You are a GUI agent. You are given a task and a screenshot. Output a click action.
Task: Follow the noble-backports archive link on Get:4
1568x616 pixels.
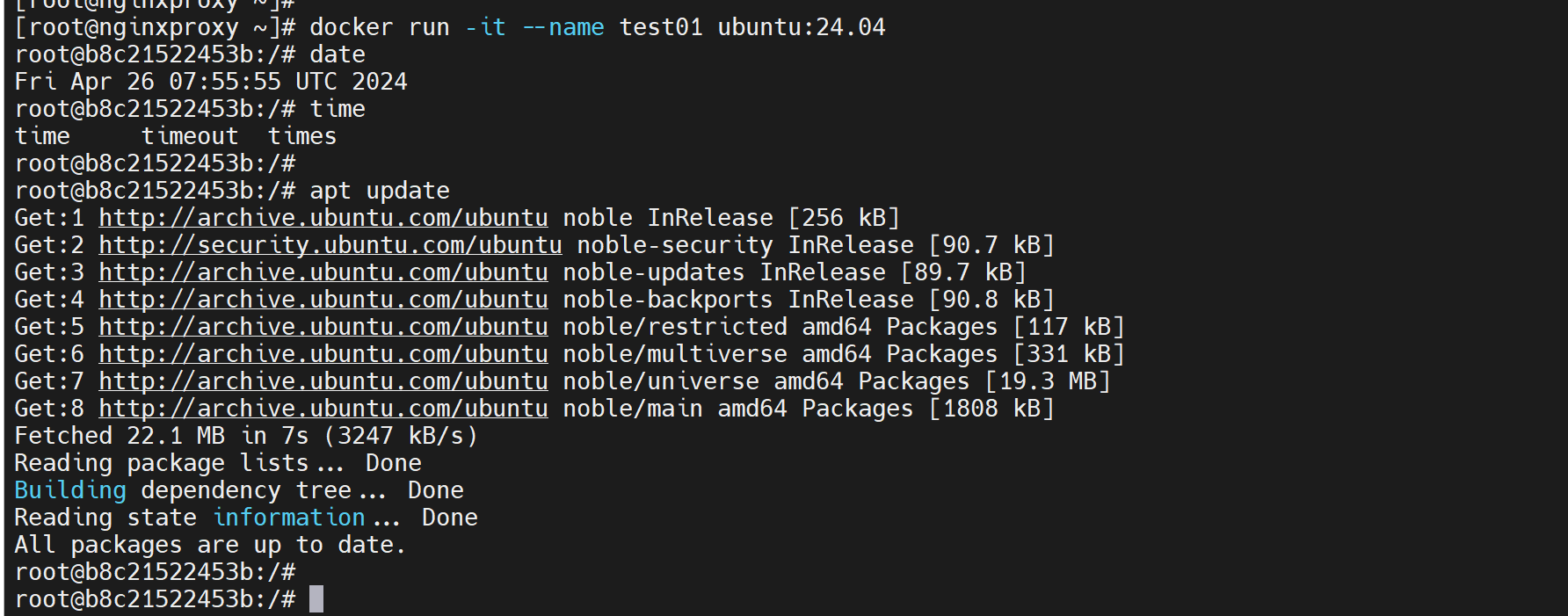tap(323, 300)
